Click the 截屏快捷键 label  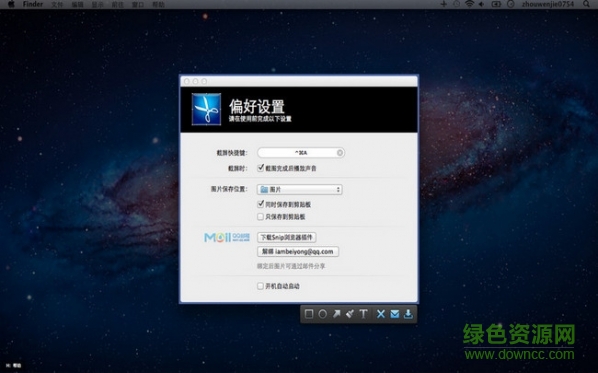point(232,153)
